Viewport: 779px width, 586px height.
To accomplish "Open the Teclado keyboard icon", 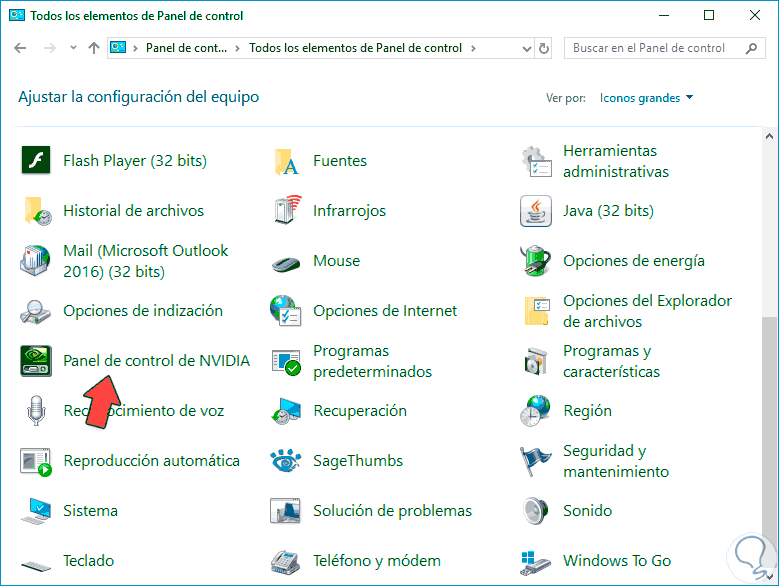I will pos(36,565).
